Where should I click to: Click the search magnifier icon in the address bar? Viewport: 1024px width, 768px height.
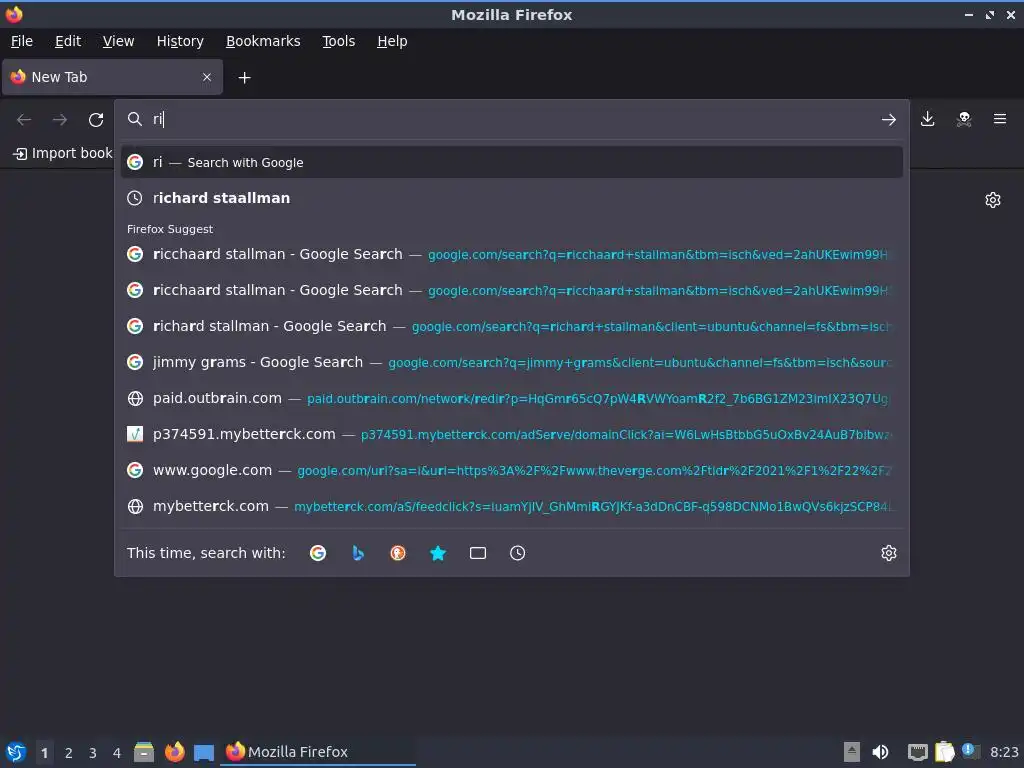click(135, 119)
